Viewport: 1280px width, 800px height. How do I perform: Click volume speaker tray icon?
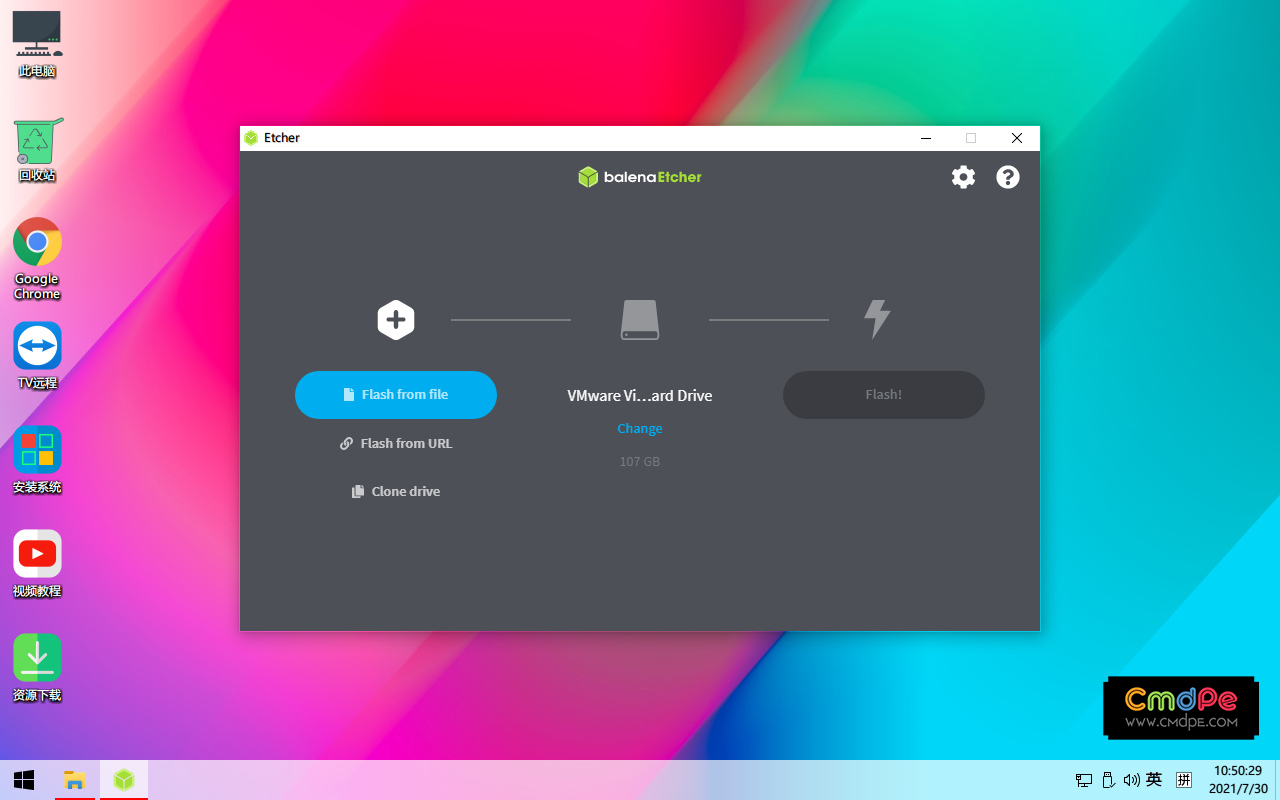click(x=1131, y=780)
